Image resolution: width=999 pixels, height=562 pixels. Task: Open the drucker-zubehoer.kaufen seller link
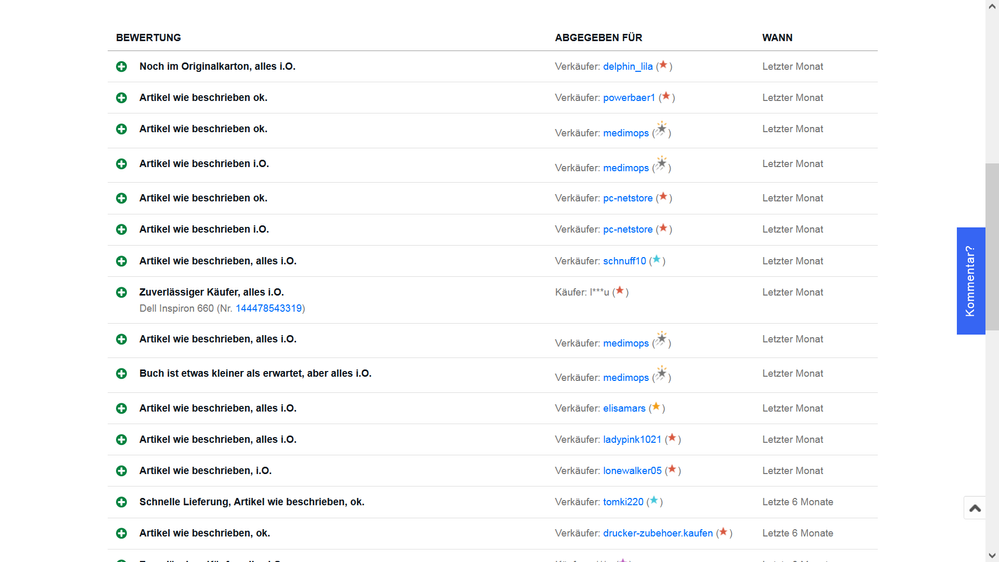pyautogui.click(x=657, y=534)
